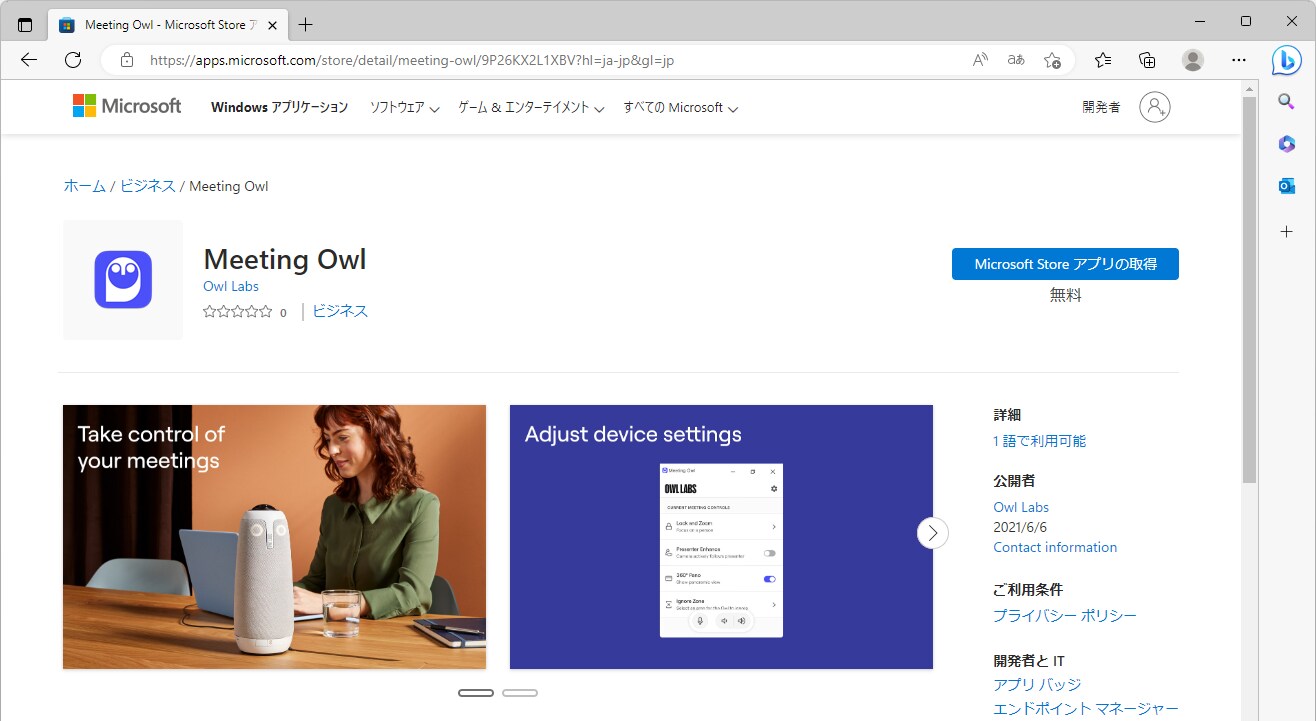The width and height of the screenshot is (1316, 721).
Task: Expand the ソフトウェア dropdown menu
Action: (405, 107)
